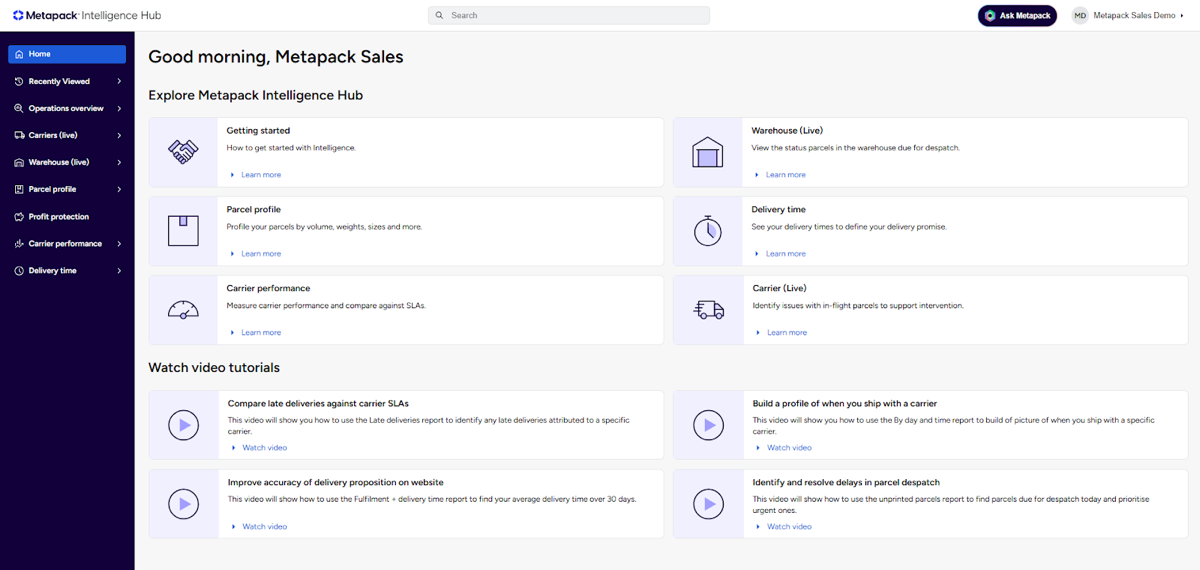This screenshot has width=1200, height=570.
Task: Click the search magnifier icon
Action: coord(440,15)
